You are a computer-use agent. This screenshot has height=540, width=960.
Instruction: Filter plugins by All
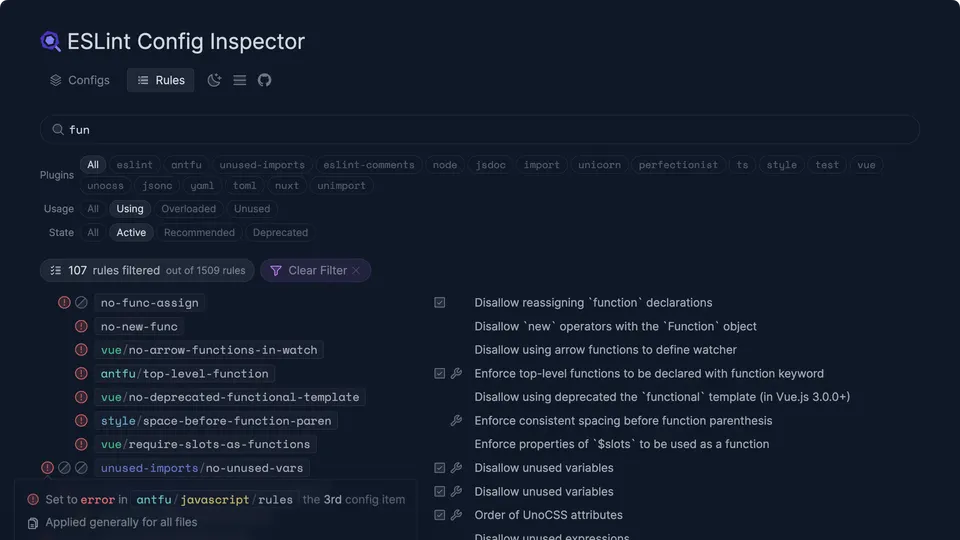pos(92,165)
